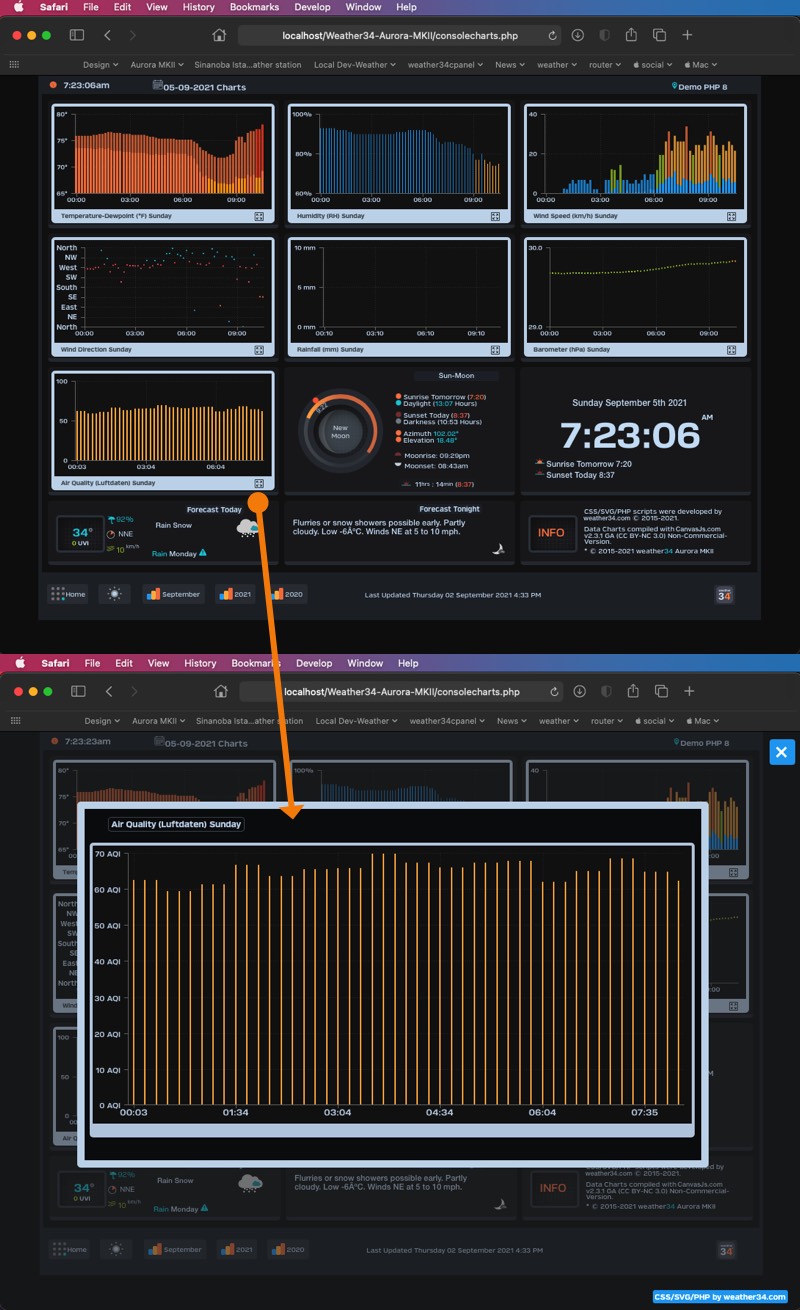
Task: Go back in the upper Safari window
Action: 108,35
